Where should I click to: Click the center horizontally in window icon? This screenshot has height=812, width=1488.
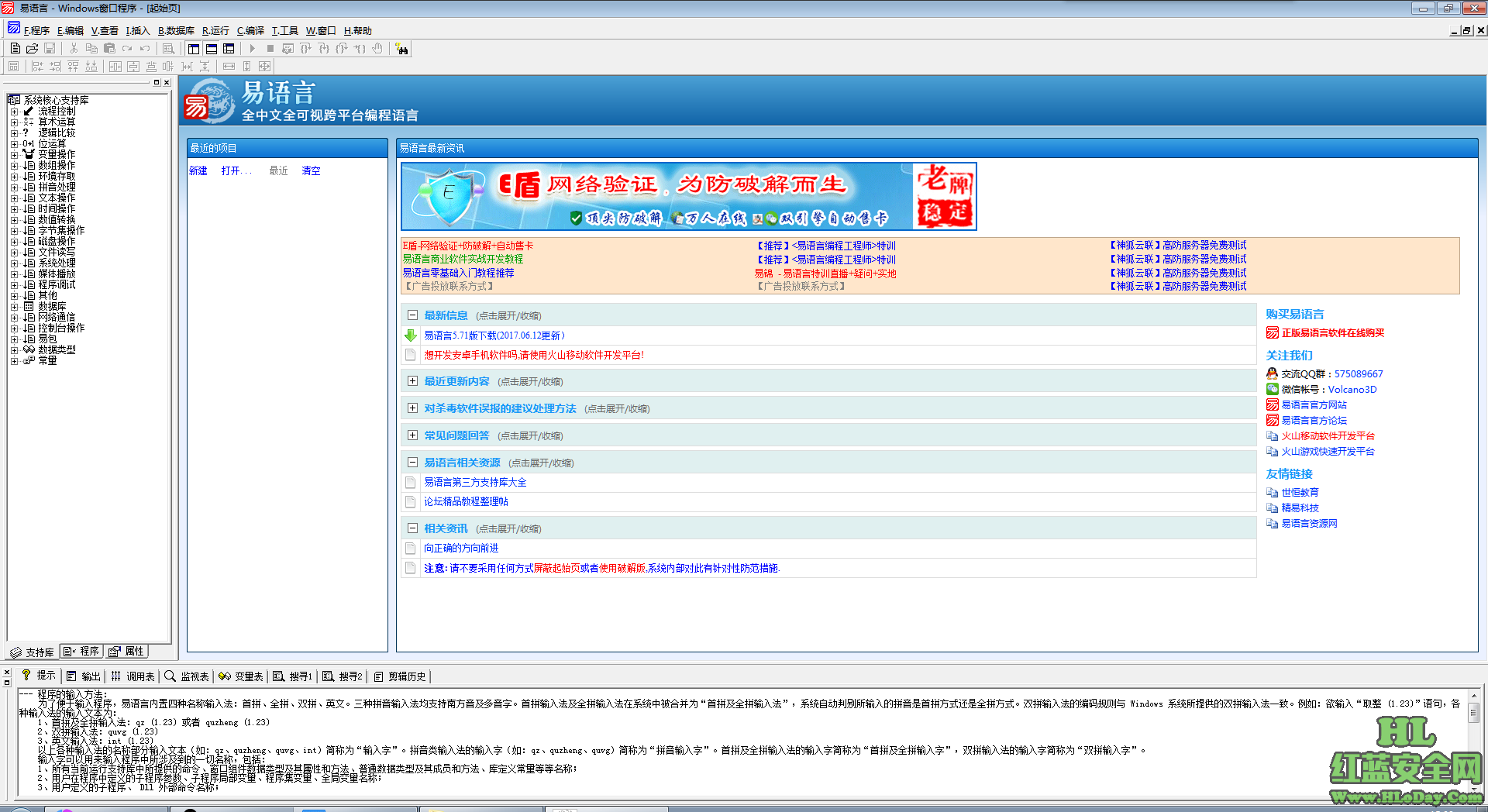click(115, 66)
